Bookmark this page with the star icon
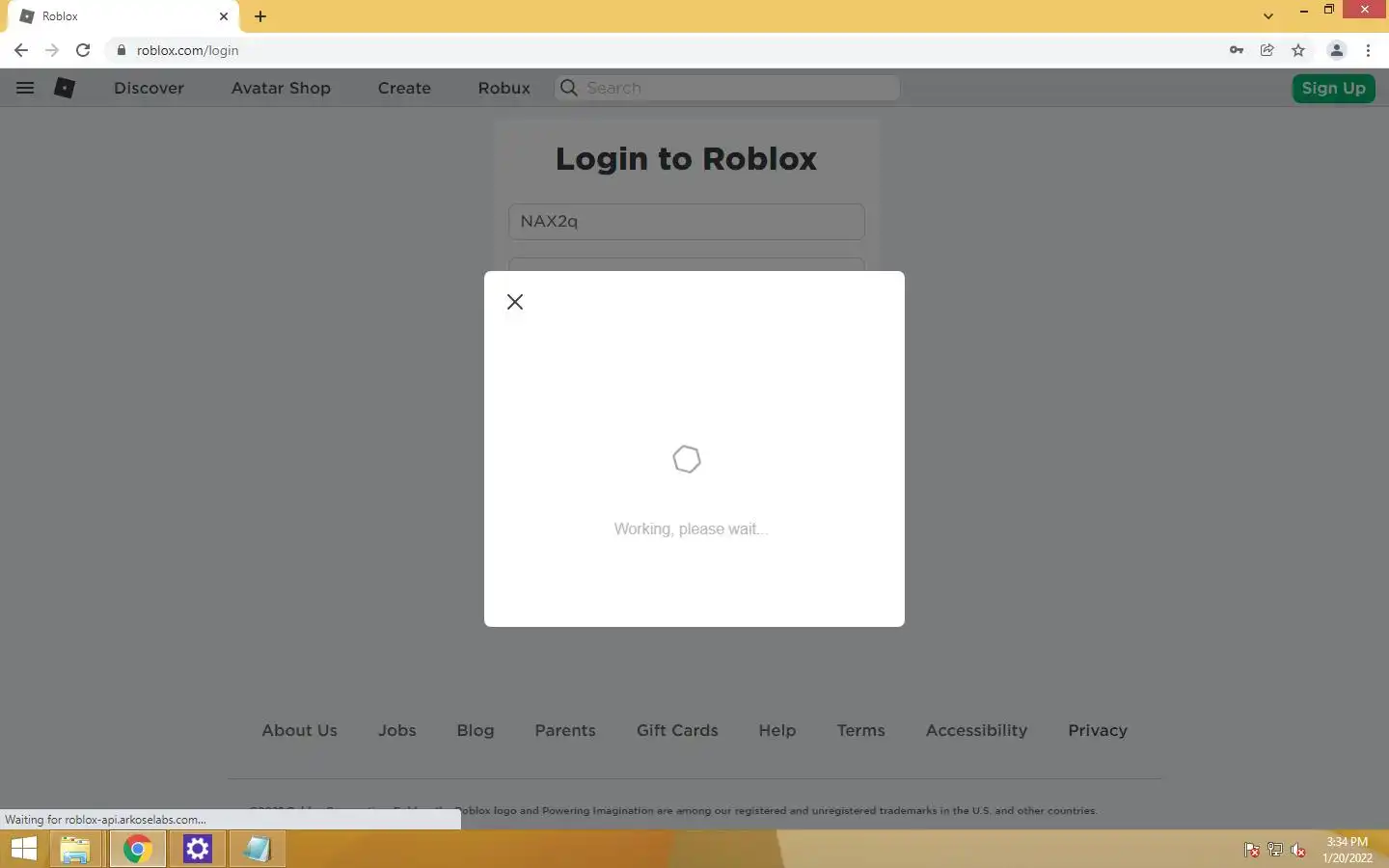 tap(1298, 50)
